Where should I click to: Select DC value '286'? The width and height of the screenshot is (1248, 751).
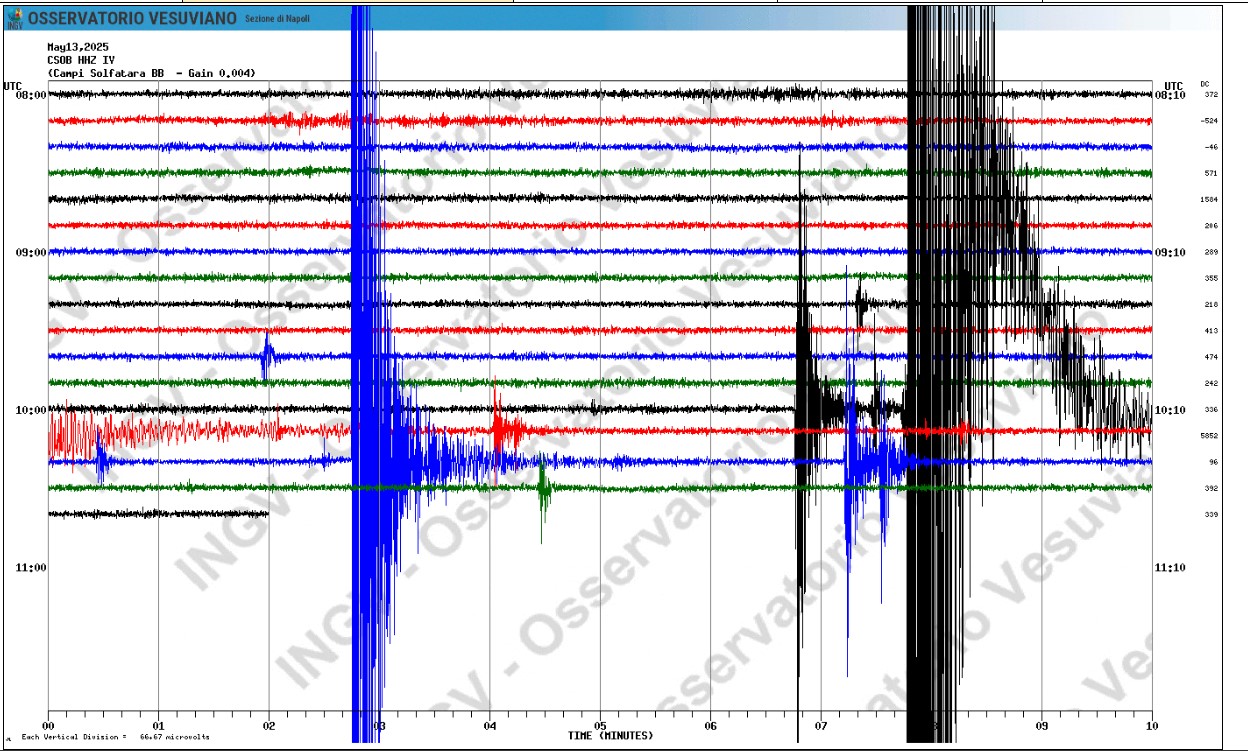coord(1211,226)
